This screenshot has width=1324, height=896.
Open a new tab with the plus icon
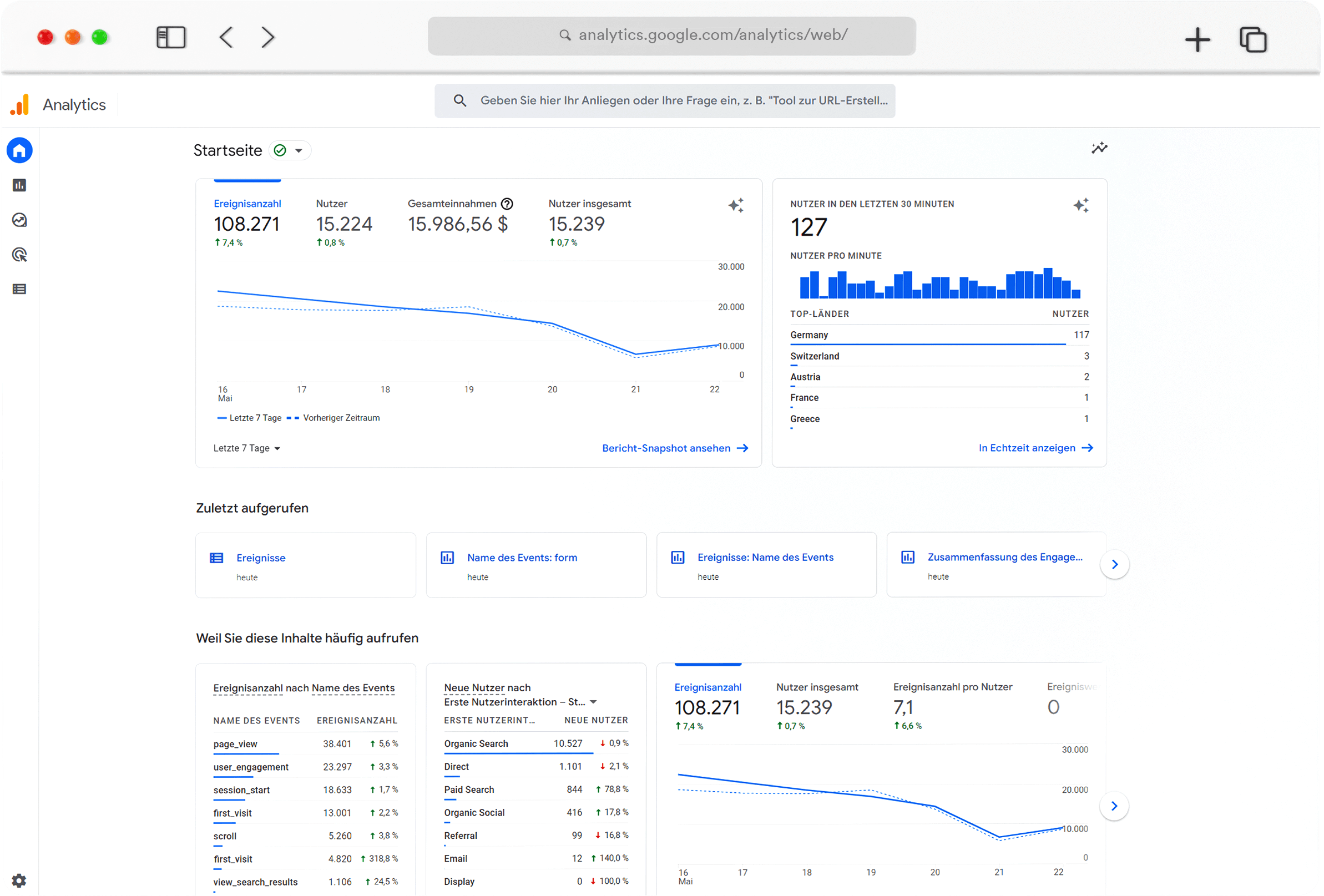[1197, 40]
